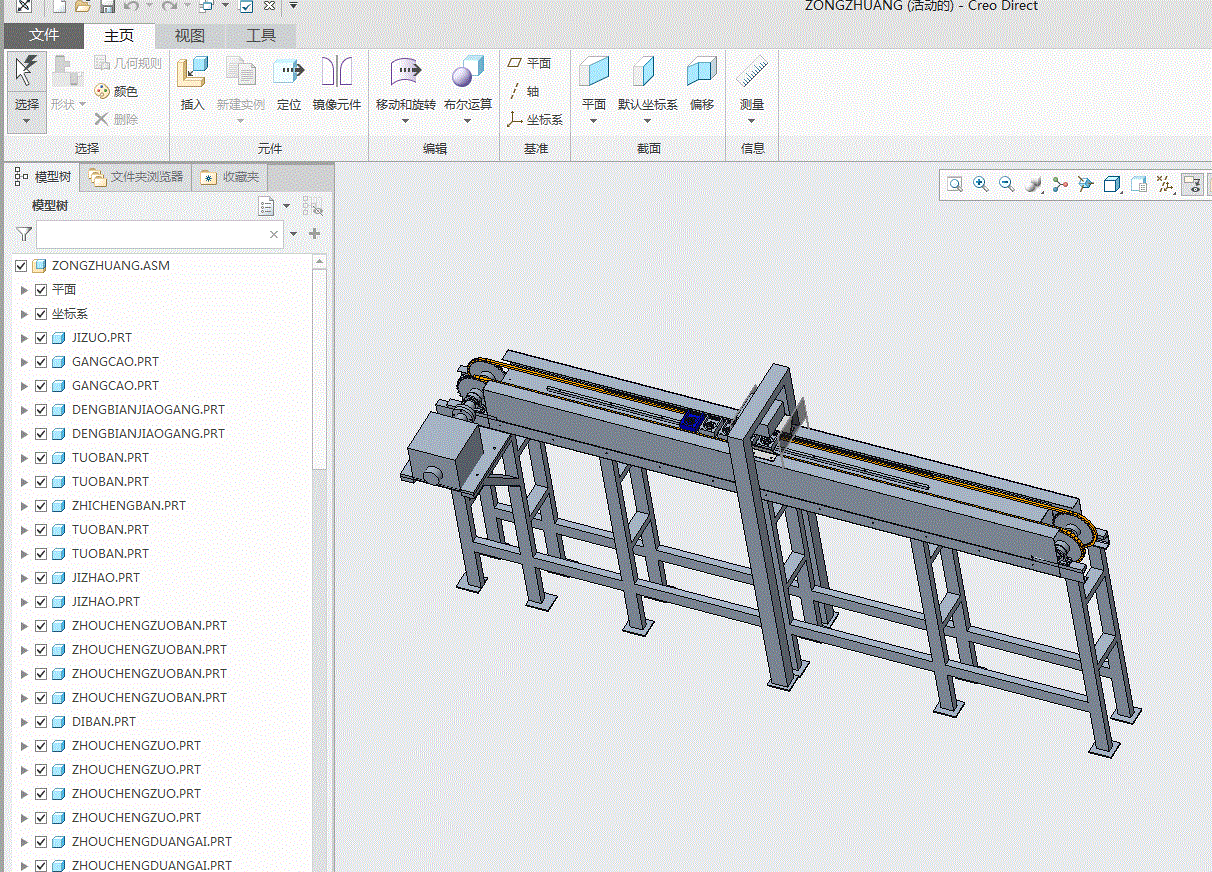Toggle the DIBAN.PRT visibility checkbox
1212x872 pixels.
(x=41, y=722)
